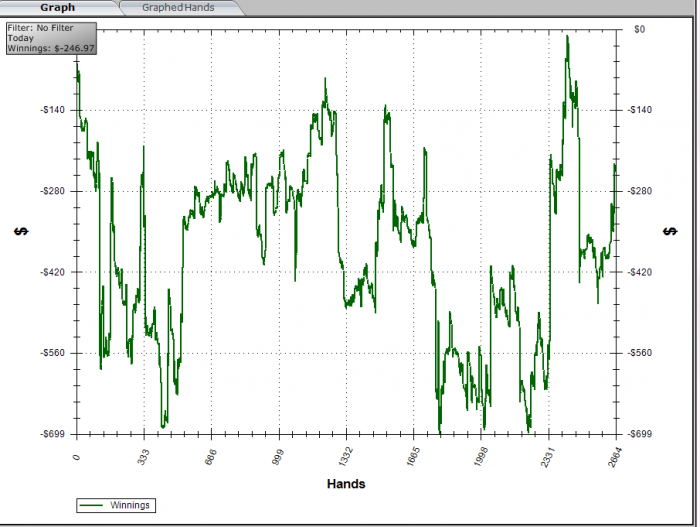Click the right-axis -$420 label
700x527 pixels.
pyautogui.click(x=639, y=272)
